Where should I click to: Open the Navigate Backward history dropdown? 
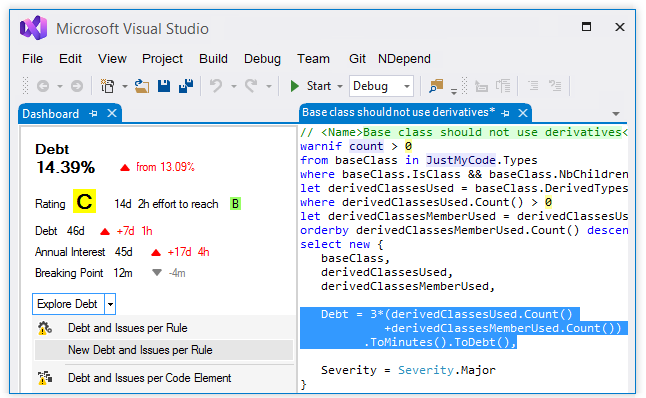click(60, 86)
